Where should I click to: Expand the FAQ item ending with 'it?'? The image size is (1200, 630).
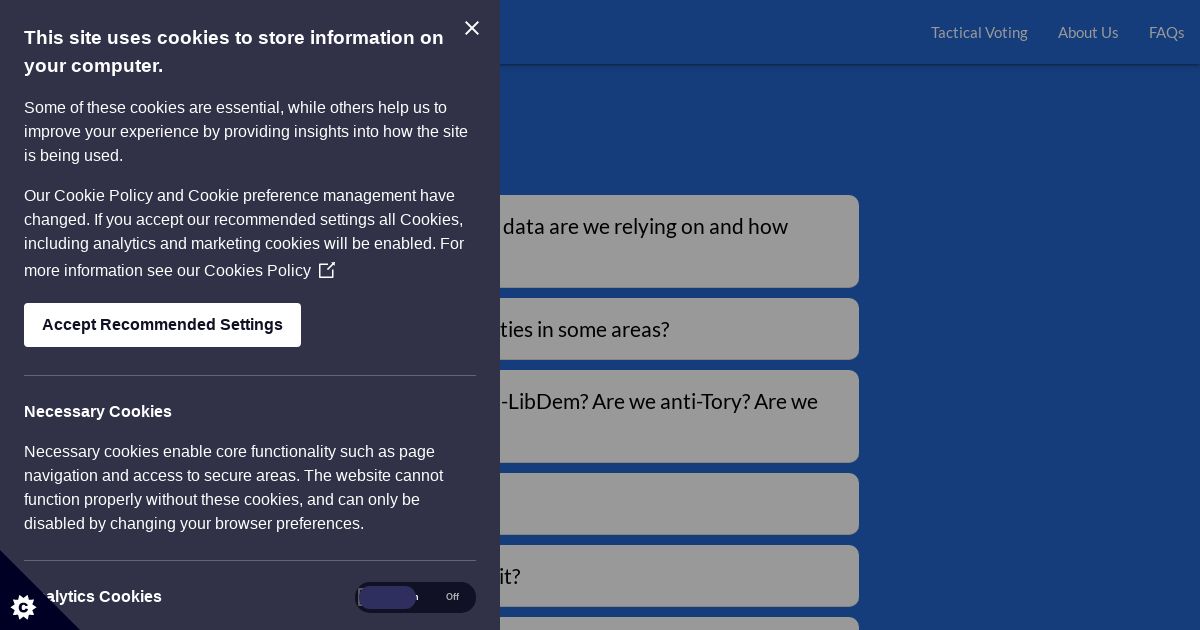pyautogui.click(x=679, y=576)
